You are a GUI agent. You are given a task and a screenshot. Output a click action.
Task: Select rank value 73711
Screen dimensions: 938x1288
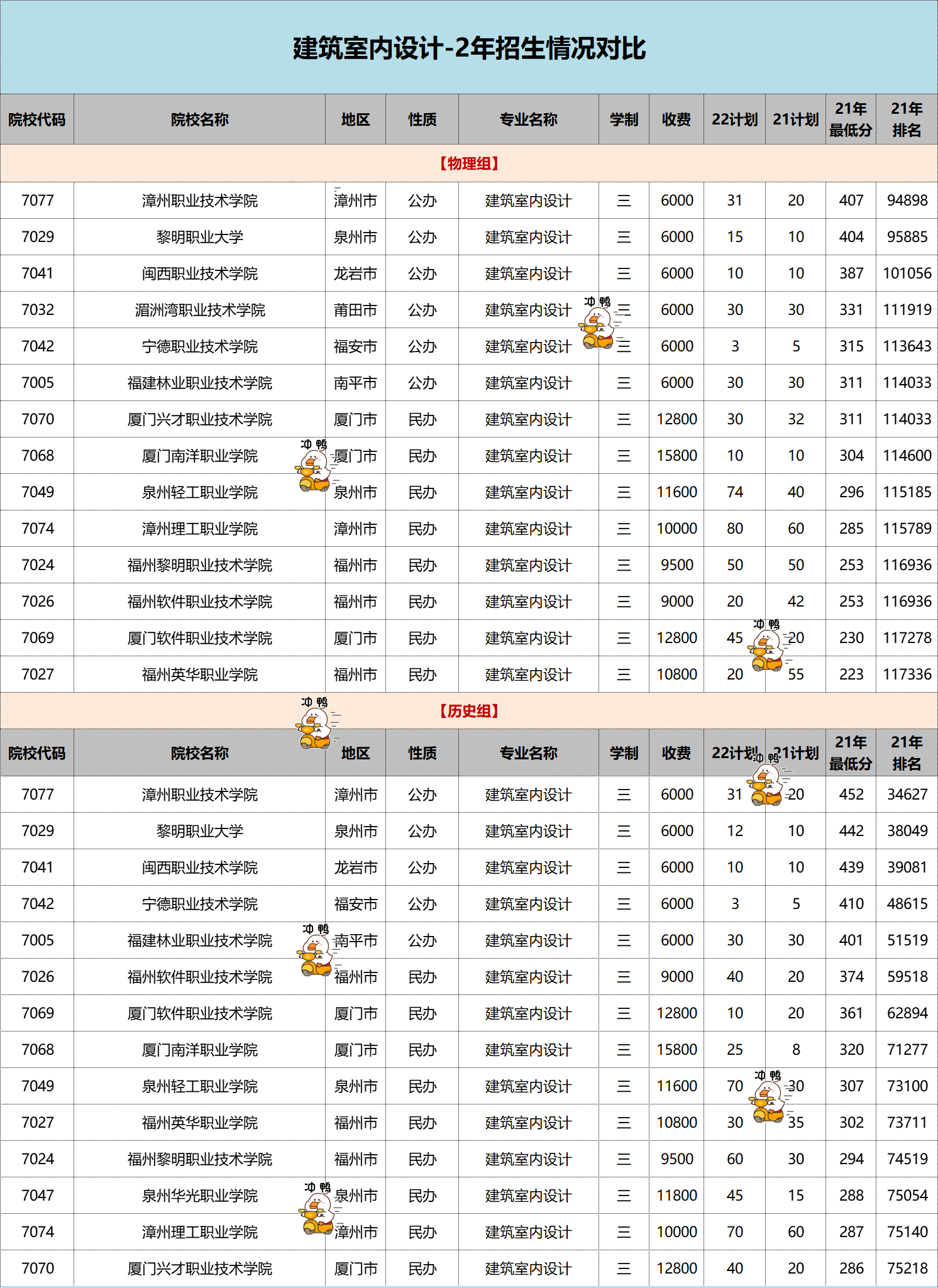pyautogui.click(x=907, y=1123)
